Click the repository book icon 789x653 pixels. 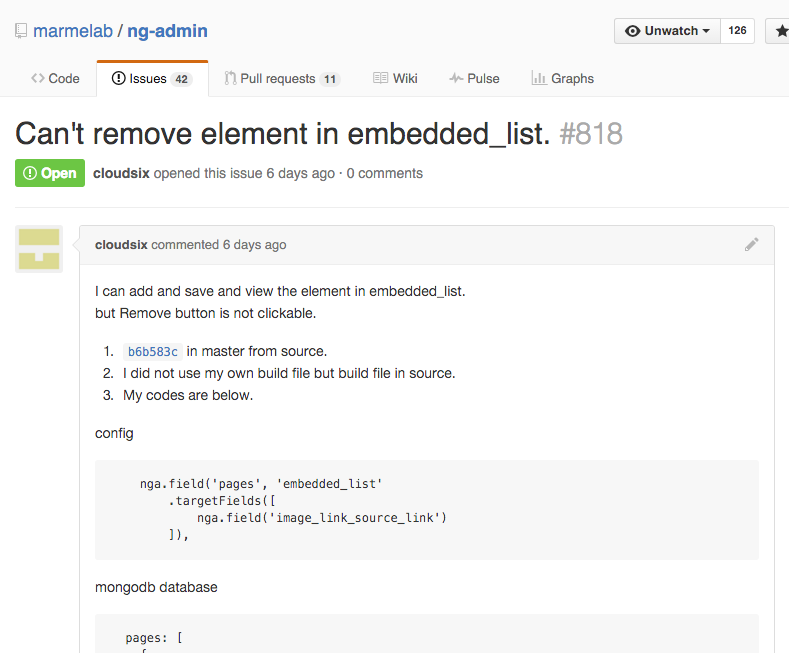tap(21, 31)
